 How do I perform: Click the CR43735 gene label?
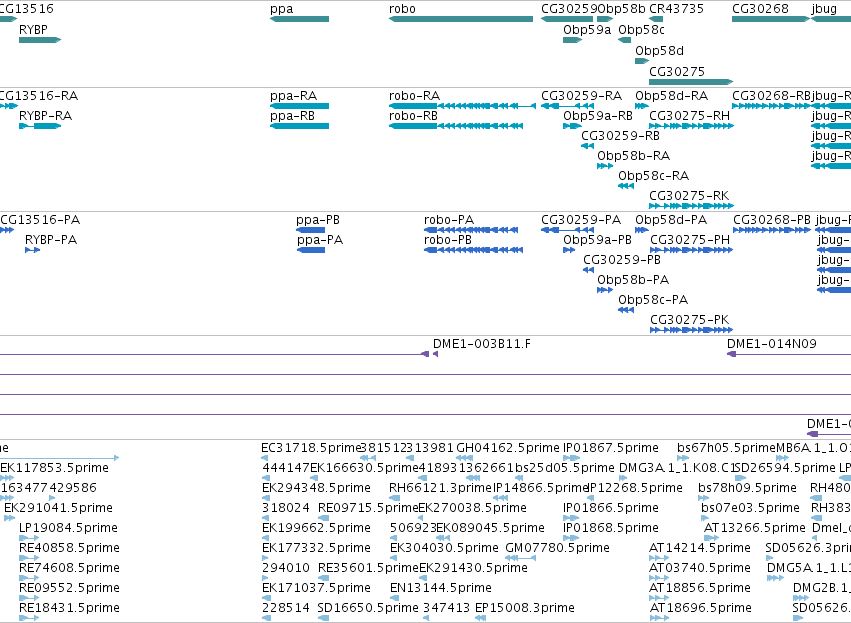click(x=676, y=9)
